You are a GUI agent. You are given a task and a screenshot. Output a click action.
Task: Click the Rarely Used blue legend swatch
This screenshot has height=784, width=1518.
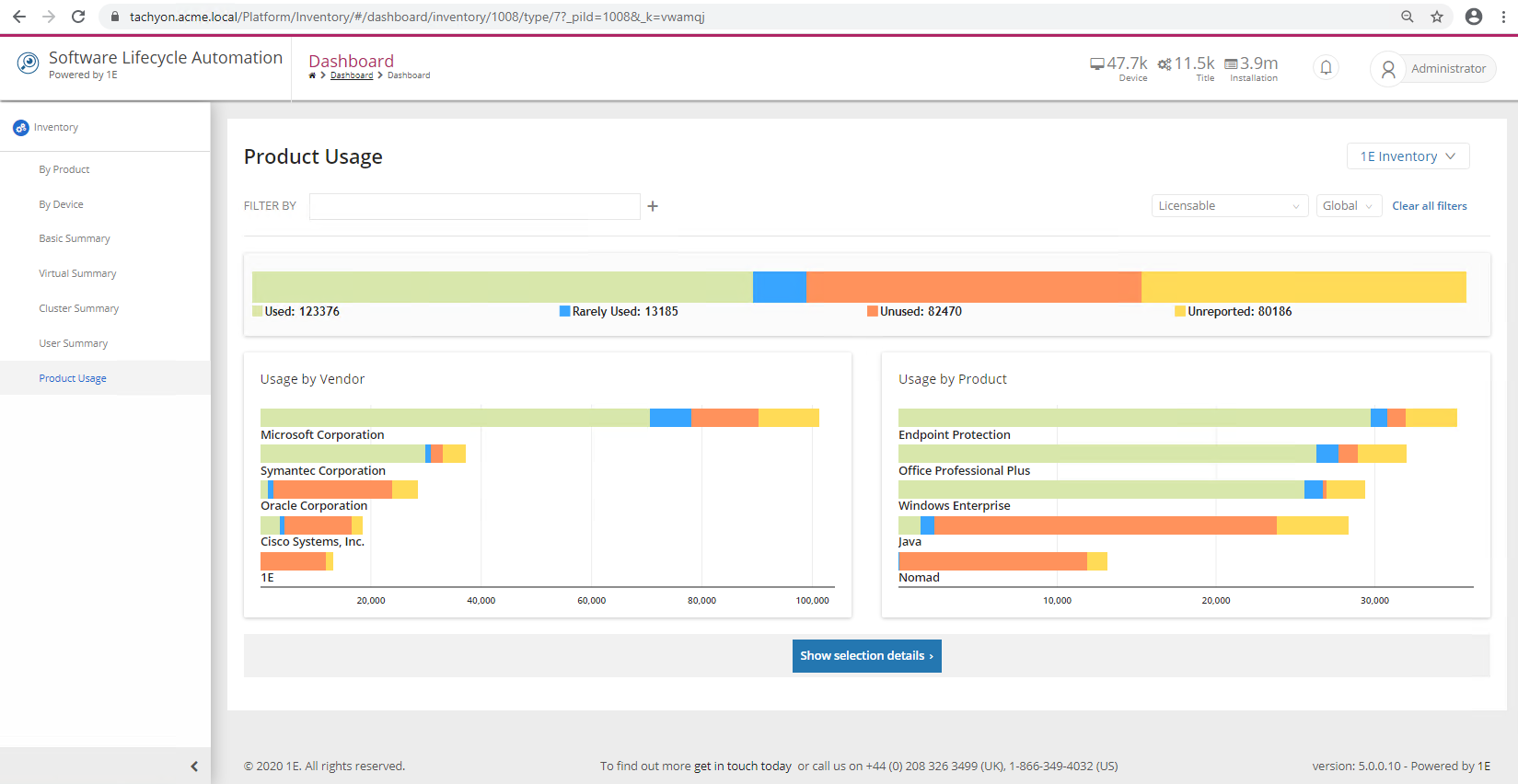[x=565, y=312]
